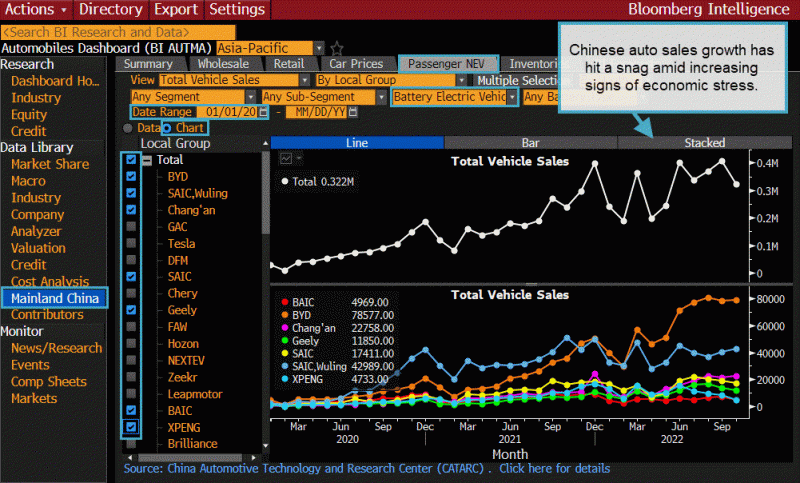800x483 pixels.
Task: Click the Search BI Research and Data field
Action: coord(118,32)
